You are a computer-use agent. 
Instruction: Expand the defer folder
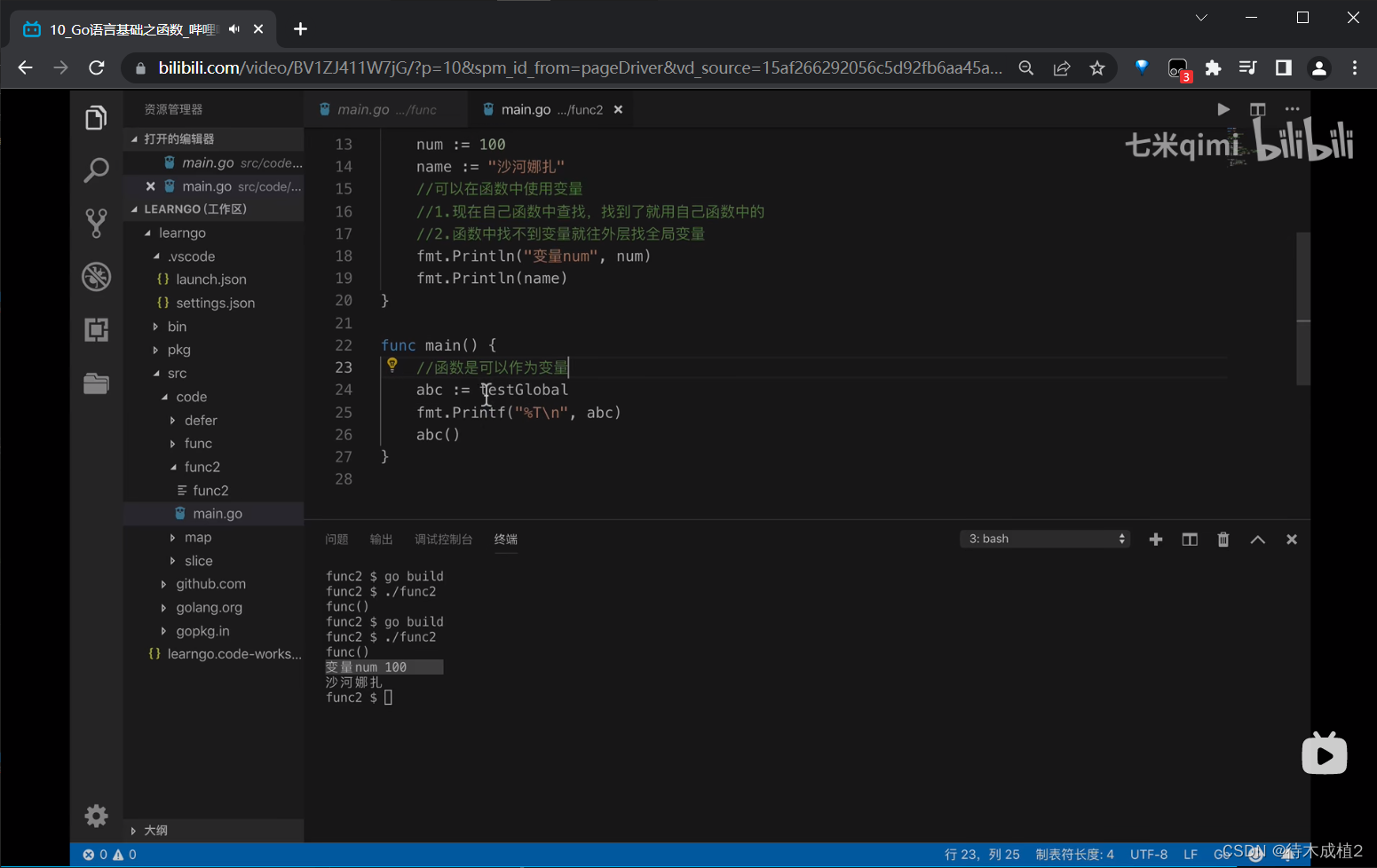pos(213,420)
